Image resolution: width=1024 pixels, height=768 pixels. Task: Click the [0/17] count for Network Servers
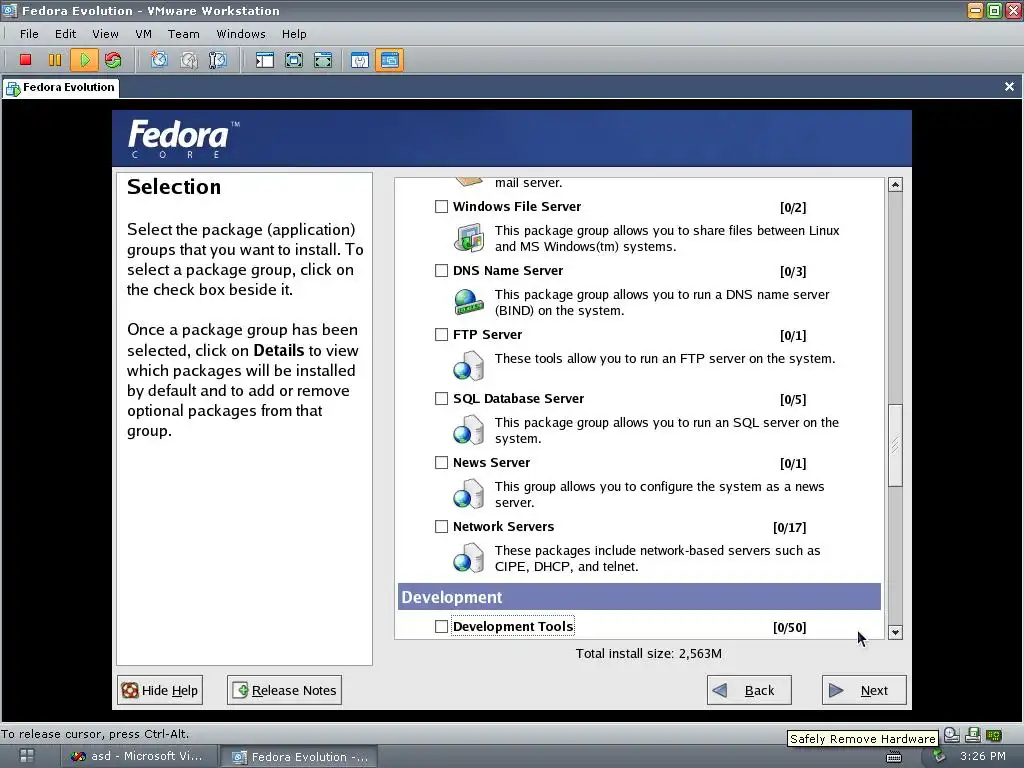(790, 528)
